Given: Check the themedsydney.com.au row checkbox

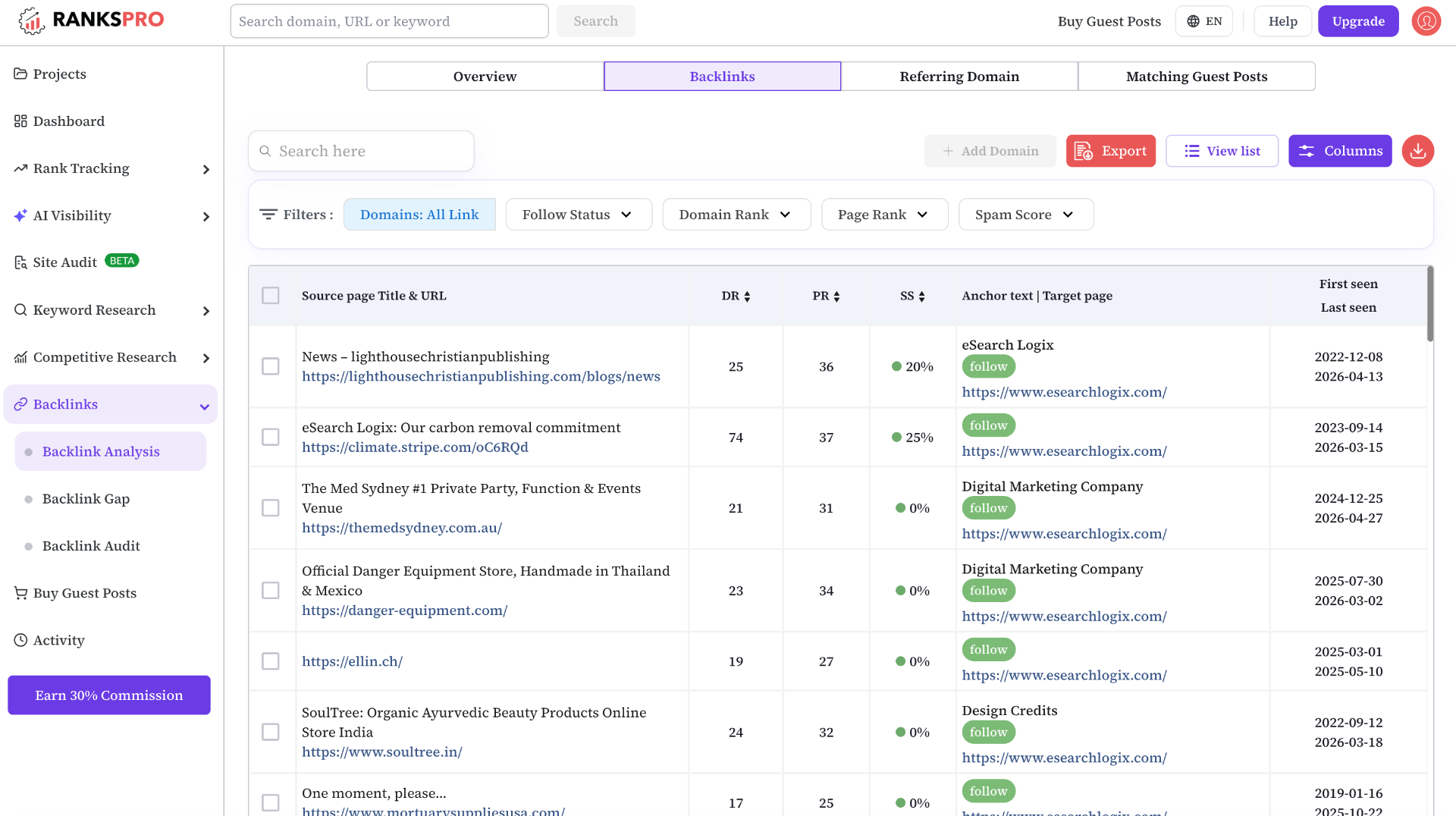Looking at the screenshot, I should (x=271, y=508).
